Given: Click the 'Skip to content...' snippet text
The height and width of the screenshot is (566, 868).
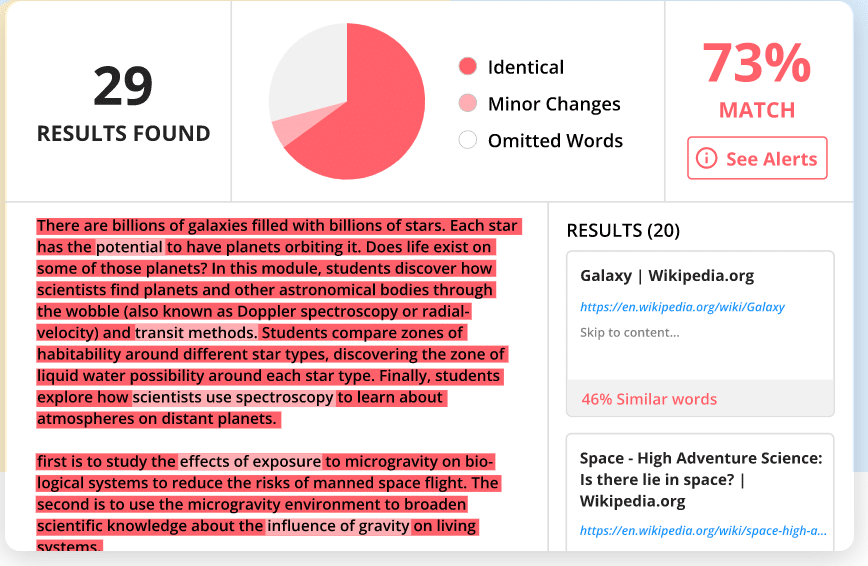Looking at the screenshot, I should tap(629, 332).
